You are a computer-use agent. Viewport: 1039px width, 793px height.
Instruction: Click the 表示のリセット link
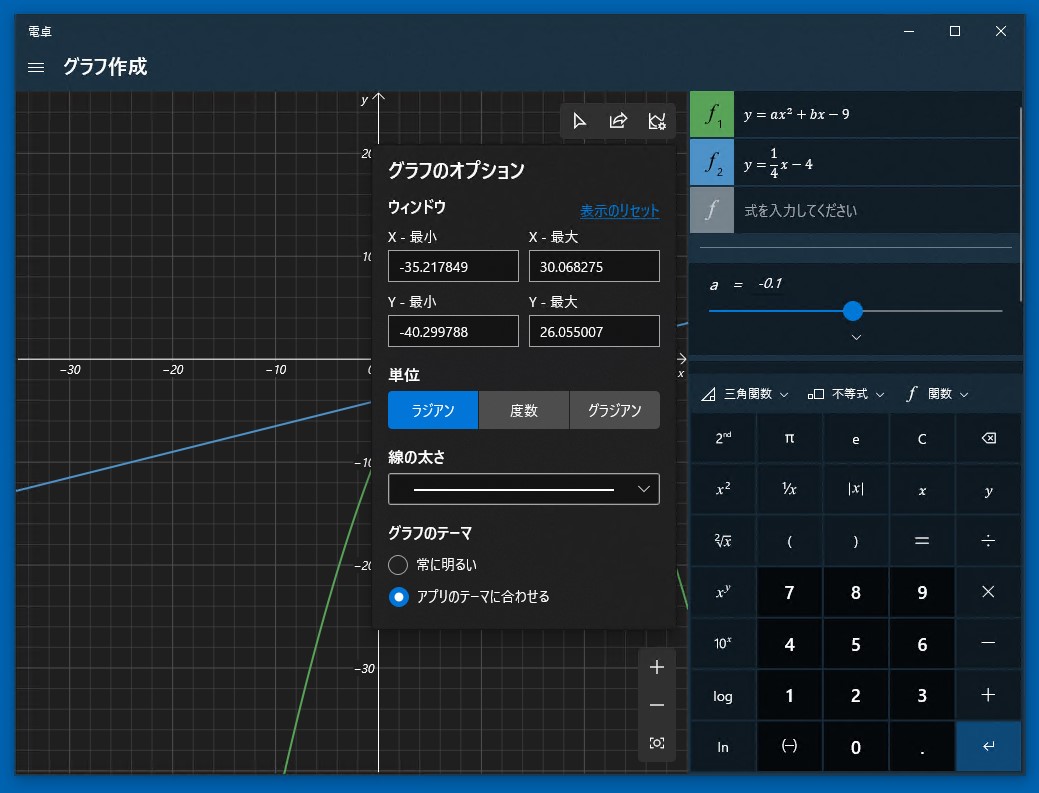[619, 211]
